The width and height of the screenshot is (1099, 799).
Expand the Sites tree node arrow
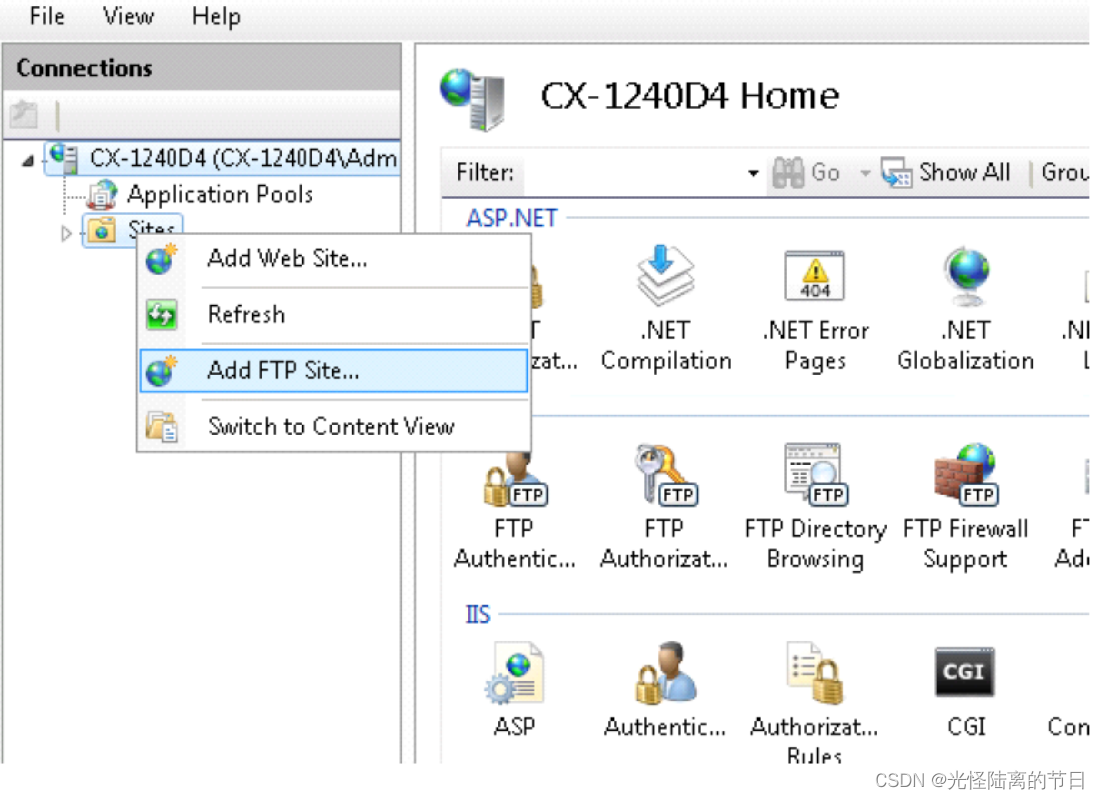click(67, 233)
